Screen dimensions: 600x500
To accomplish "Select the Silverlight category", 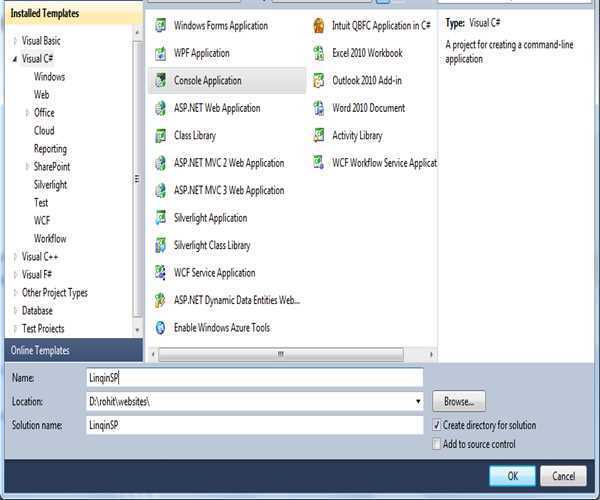I will pos(50,185).
